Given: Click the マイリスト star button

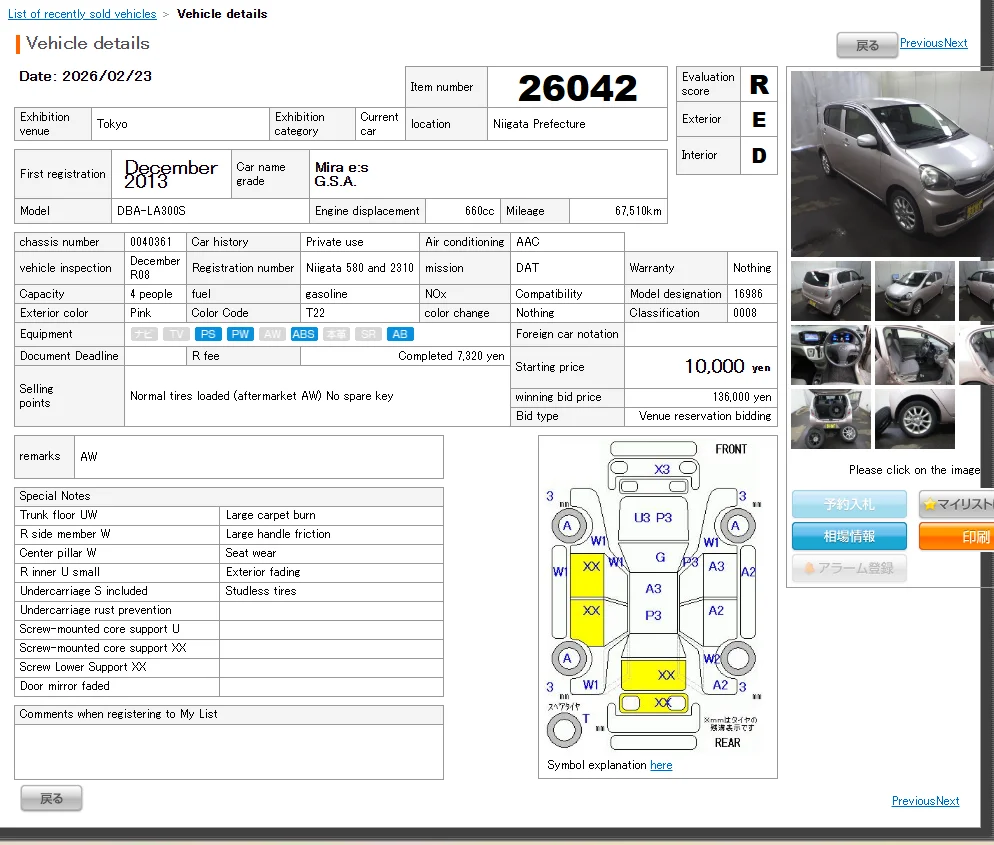Looking at the screenshot, I should (957, 505).
